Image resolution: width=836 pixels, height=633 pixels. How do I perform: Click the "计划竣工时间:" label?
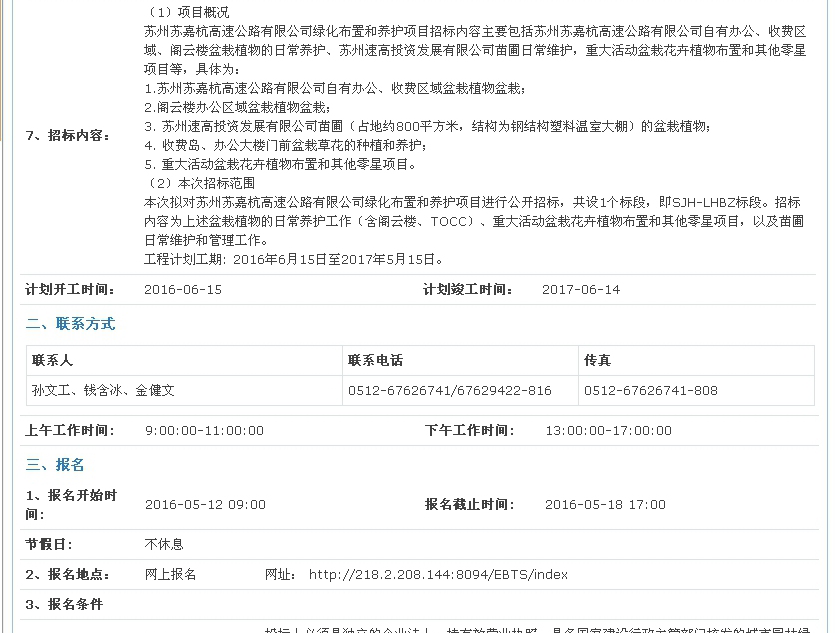click(468, 290)
